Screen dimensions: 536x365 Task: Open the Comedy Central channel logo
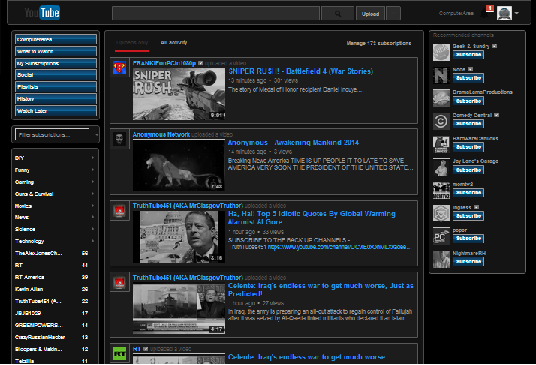pyautogui.click(x=441, y=121)
